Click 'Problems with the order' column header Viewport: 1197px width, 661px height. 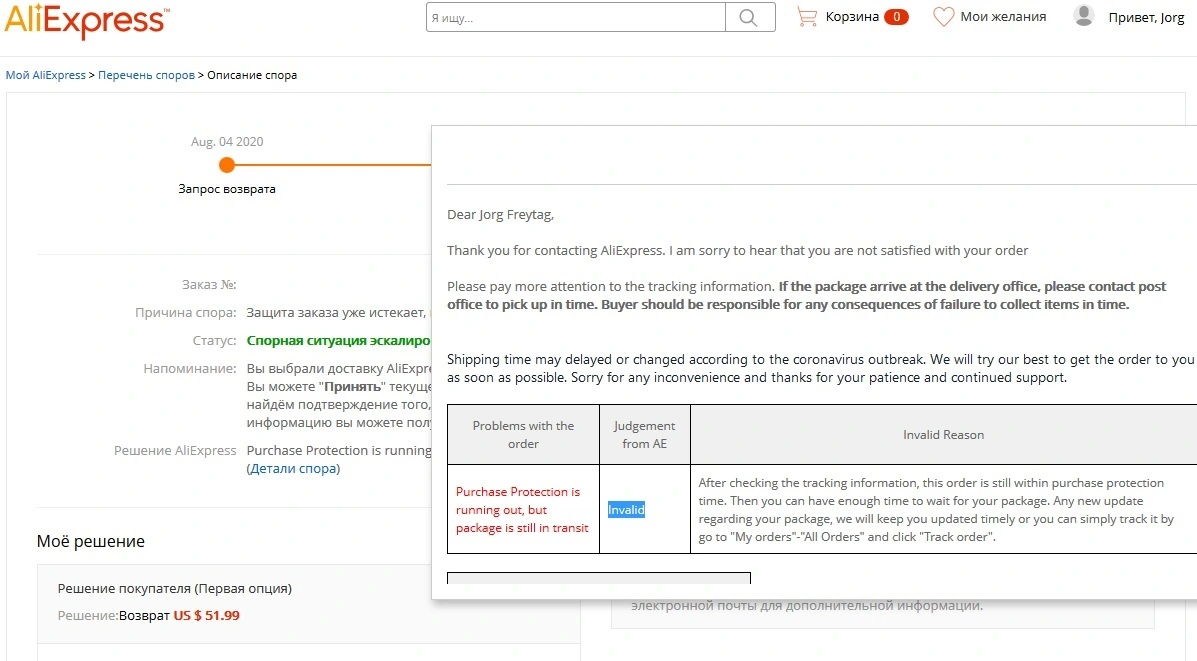[x=523, y=434]
